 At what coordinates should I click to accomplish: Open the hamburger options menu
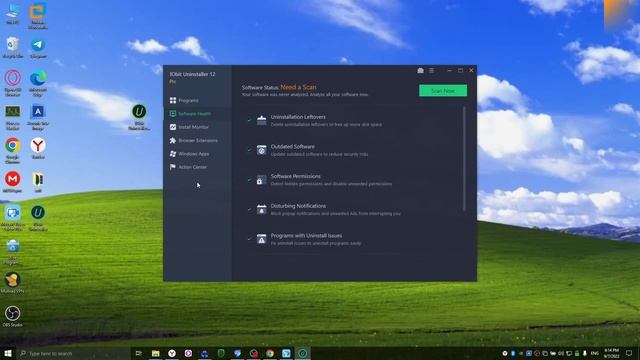[431, 71]
